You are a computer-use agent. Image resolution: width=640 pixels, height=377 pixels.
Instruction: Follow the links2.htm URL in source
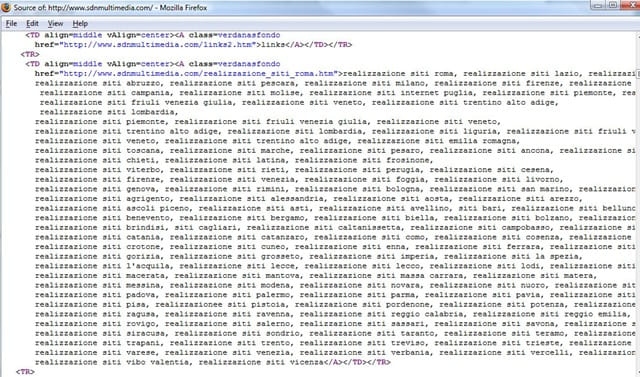click(157, 45)
